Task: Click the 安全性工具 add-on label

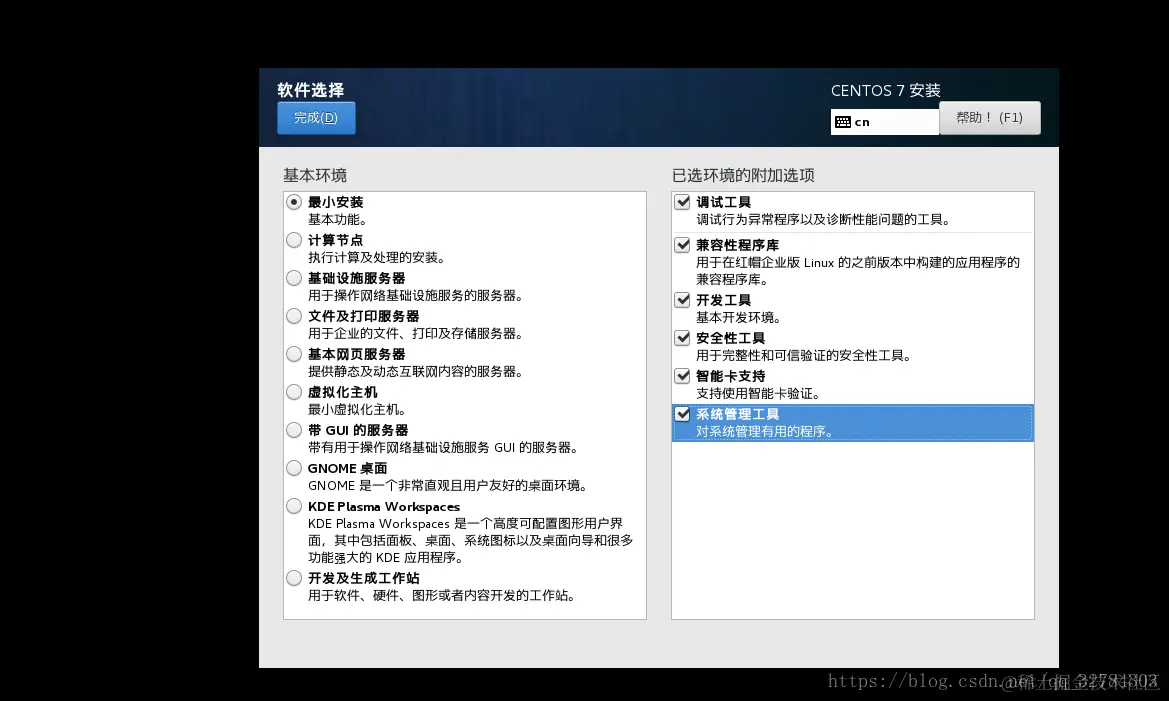Action: 731,338
